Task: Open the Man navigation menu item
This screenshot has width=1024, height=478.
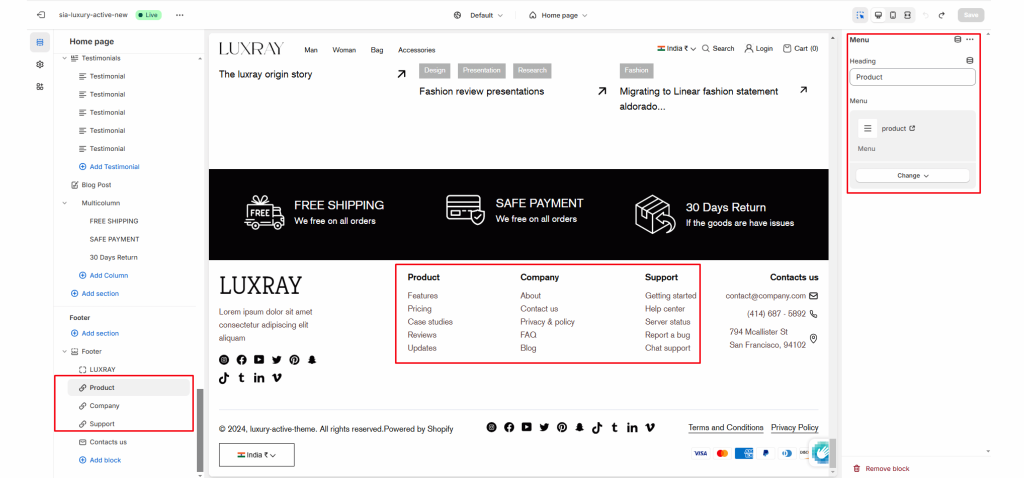Action: tap(311, 50)
